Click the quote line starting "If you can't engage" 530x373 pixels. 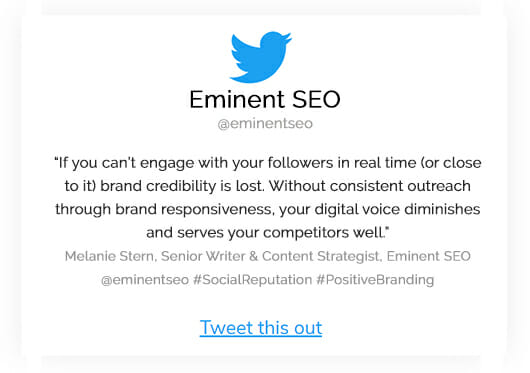pyautogui.click(x=268, y=163)
